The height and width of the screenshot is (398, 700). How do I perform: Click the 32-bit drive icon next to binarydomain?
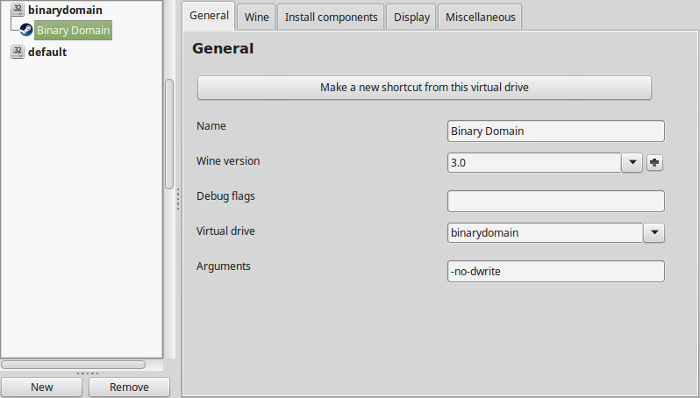pyautogui.click(x=17, y=9)
